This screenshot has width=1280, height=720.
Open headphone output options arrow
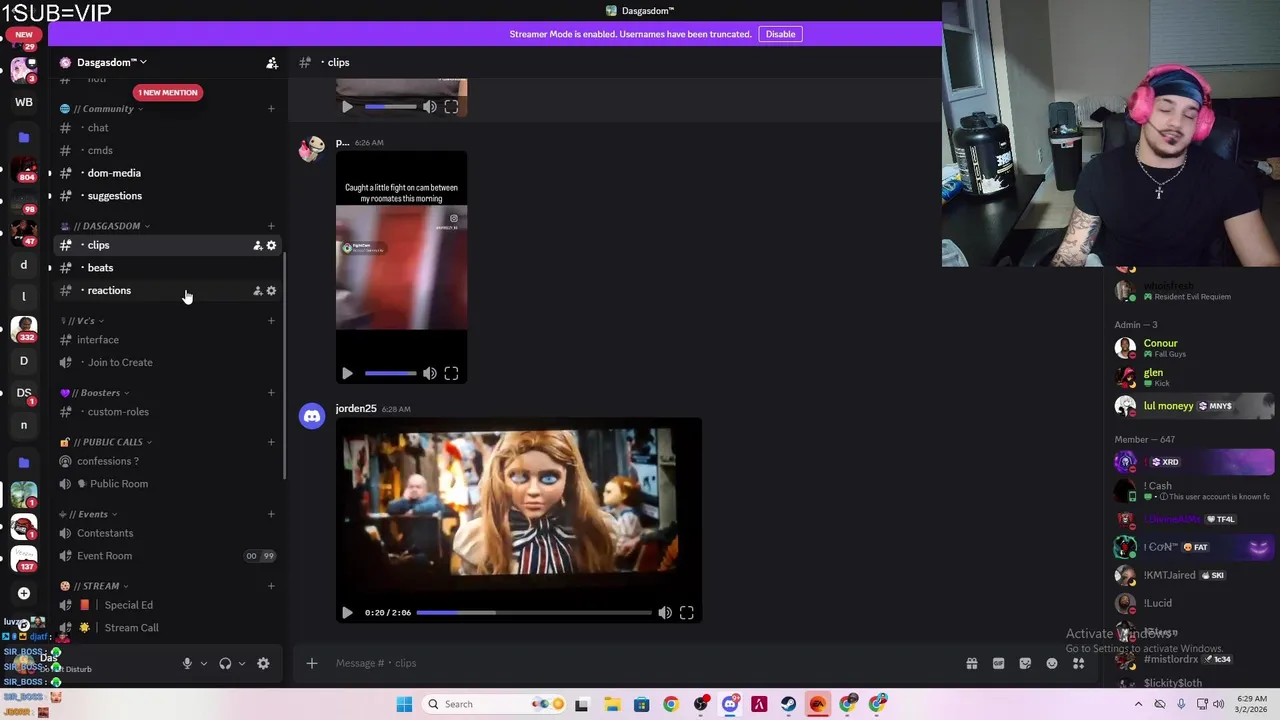coord(241,663)
